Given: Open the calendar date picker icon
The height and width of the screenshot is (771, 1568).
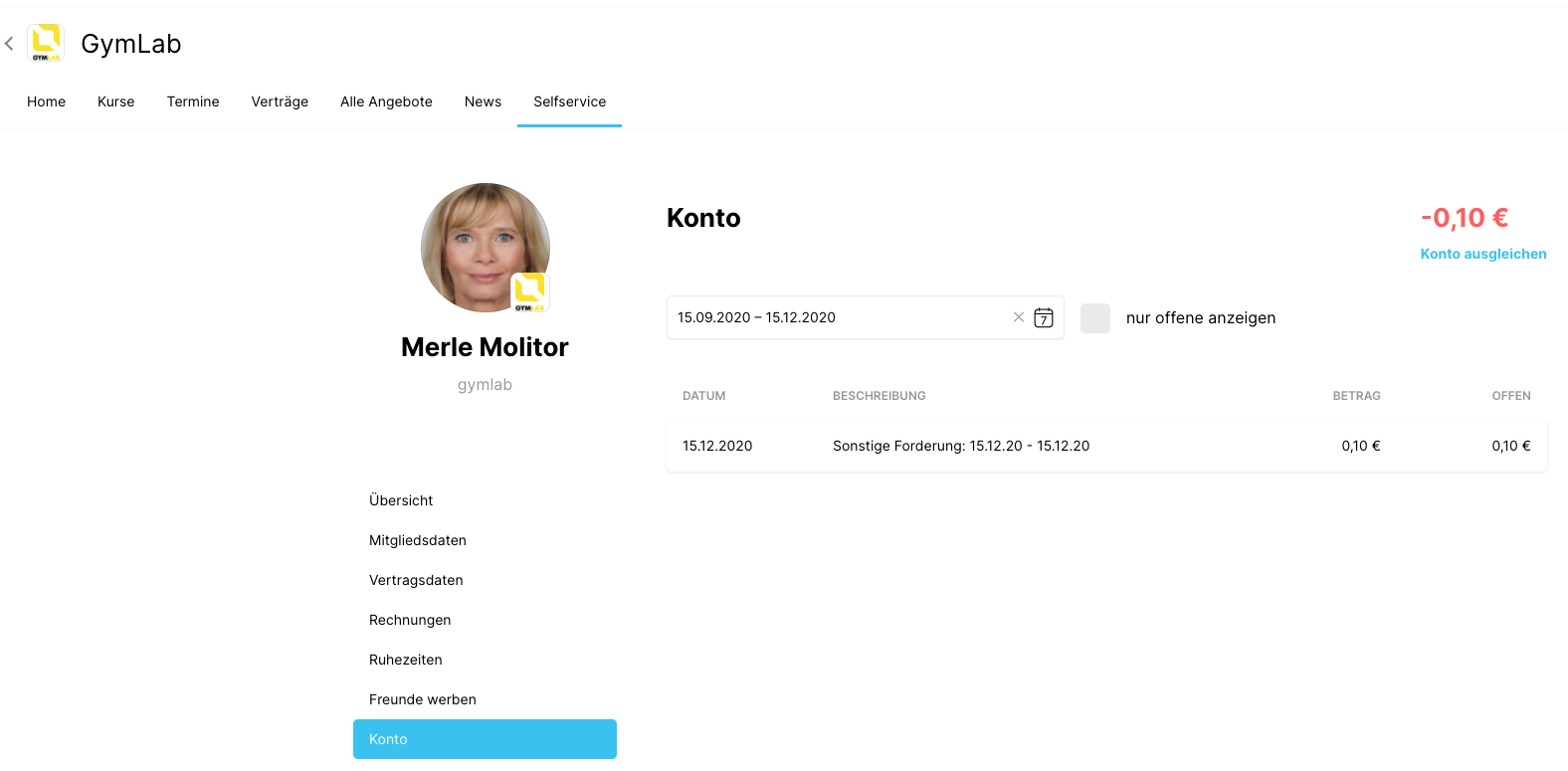Looking at the screenshot, I should [x=1044, y=317].
